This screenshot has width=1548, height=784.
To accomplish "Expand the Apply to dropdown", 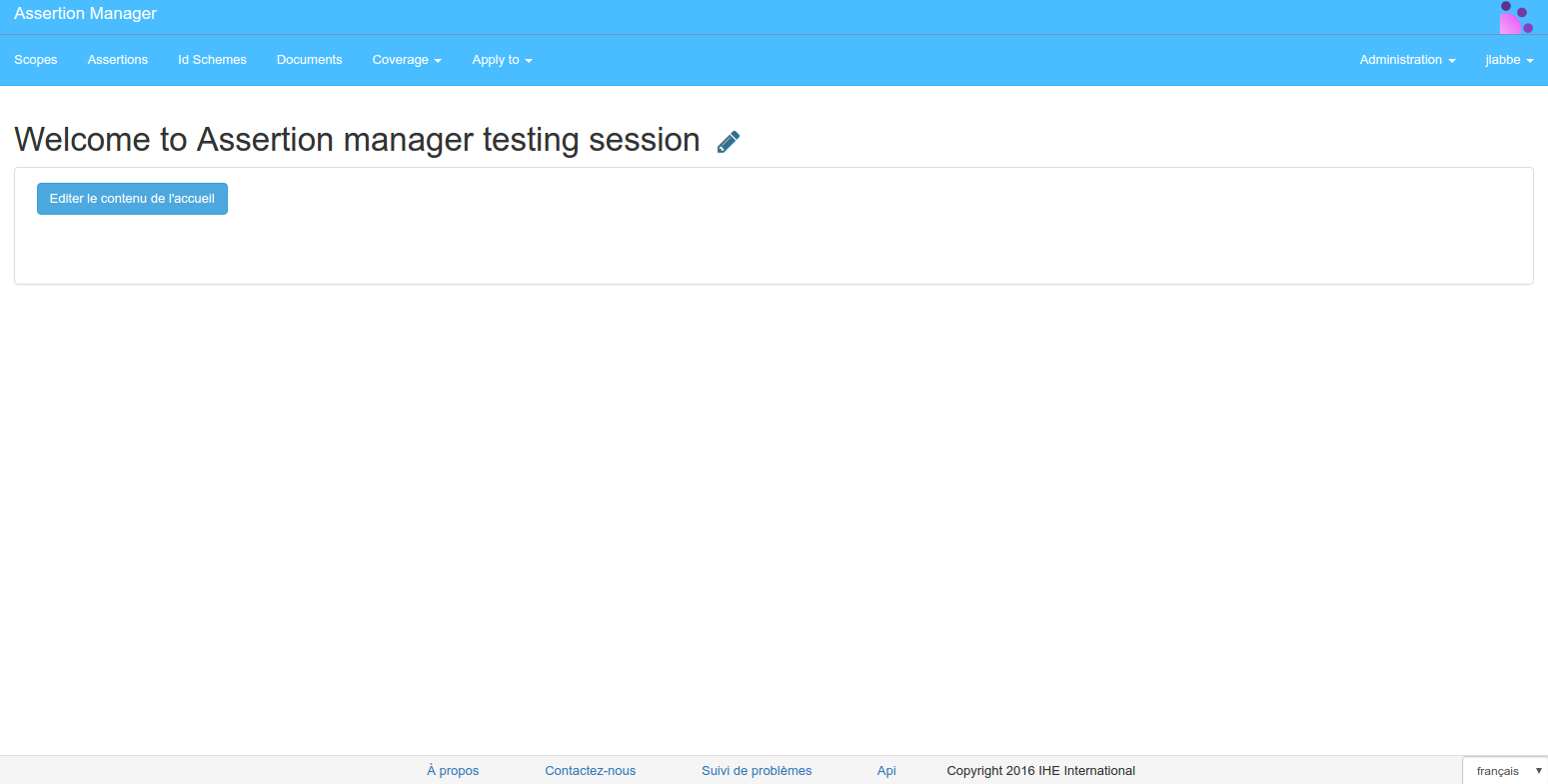I will [502, 60].
